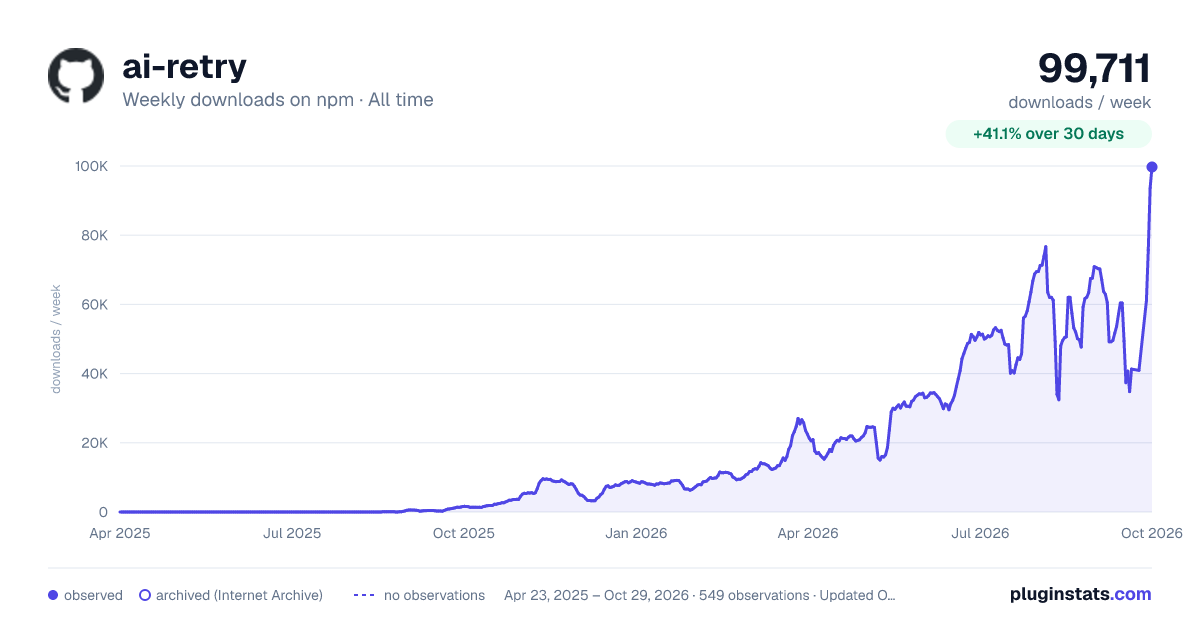This screenshot has height=630, width=1200.
Task: Click the 99,711 downloads count
Action: tap(1094, 68)
